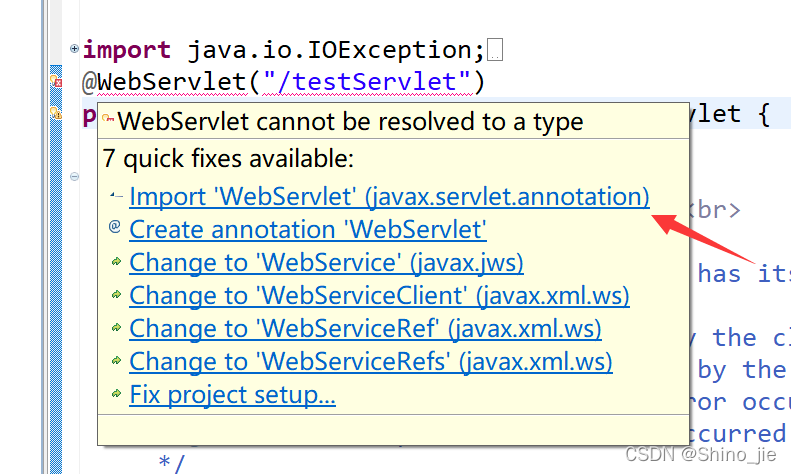
Task: Choose Create annotation 'WebServlet' quick fix
Action: pyautogui.click(x=308, y=230)
